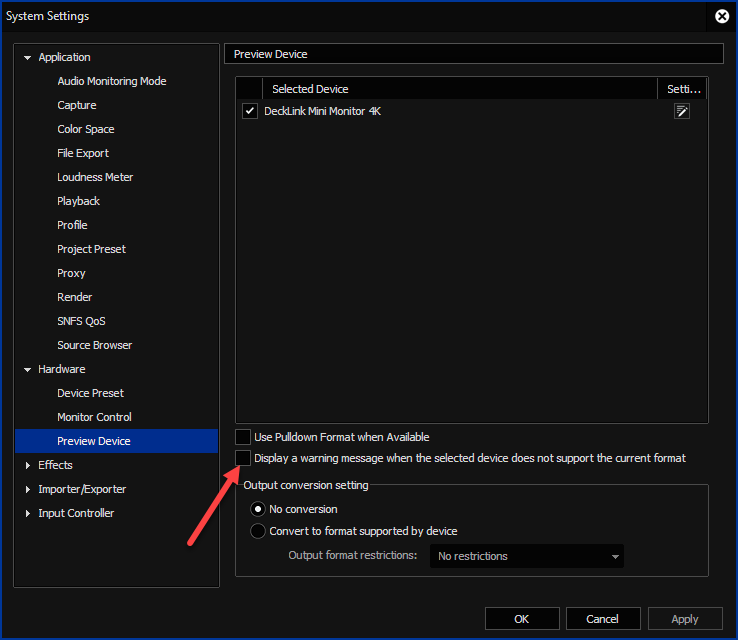
Task: Open the Output format restrictions dropdown
Action: tap(527, 556)
